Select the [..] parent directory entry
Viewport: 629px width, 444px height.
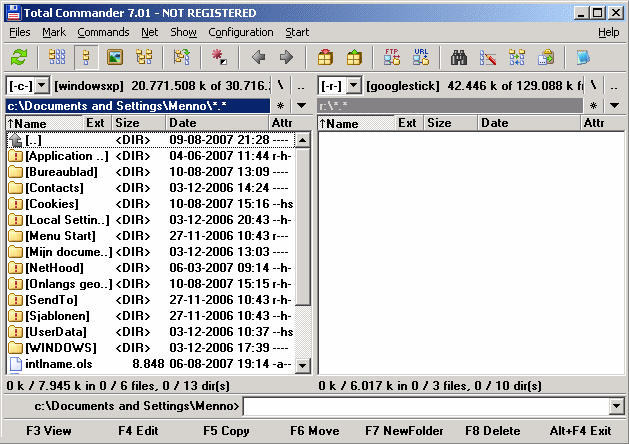coord(151,140)
